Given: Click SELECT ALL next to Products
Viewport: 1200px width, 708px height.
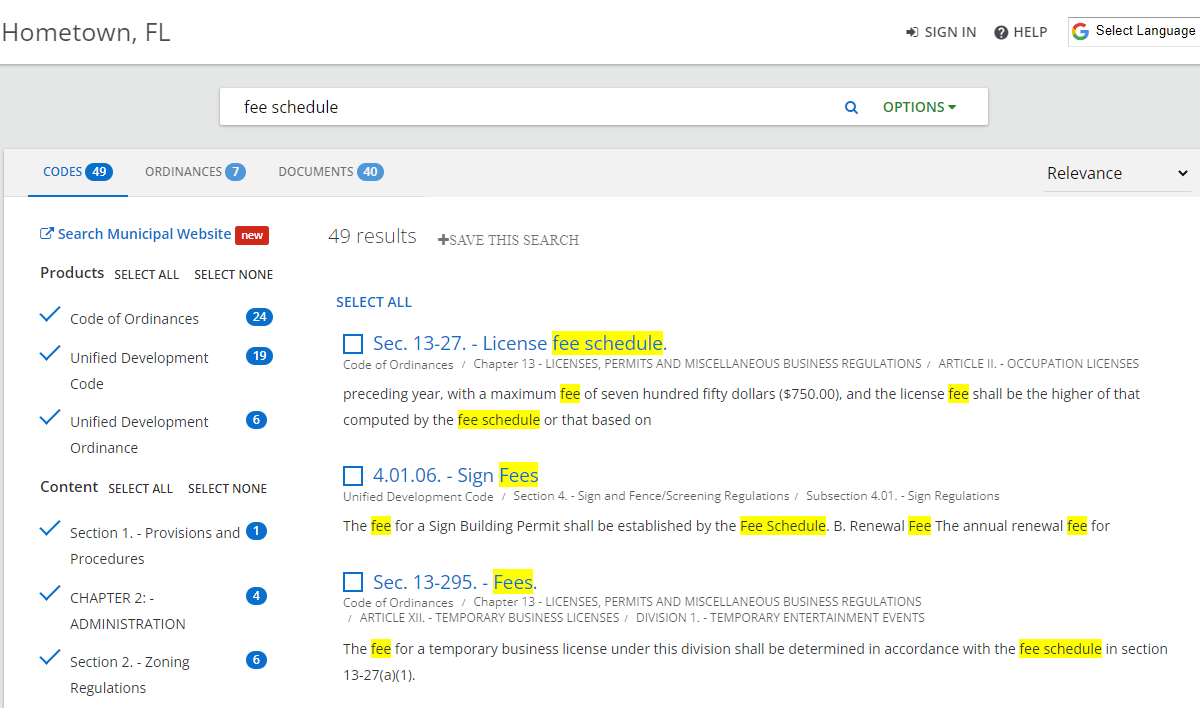Looking at the screenshot, I should 147,275.
